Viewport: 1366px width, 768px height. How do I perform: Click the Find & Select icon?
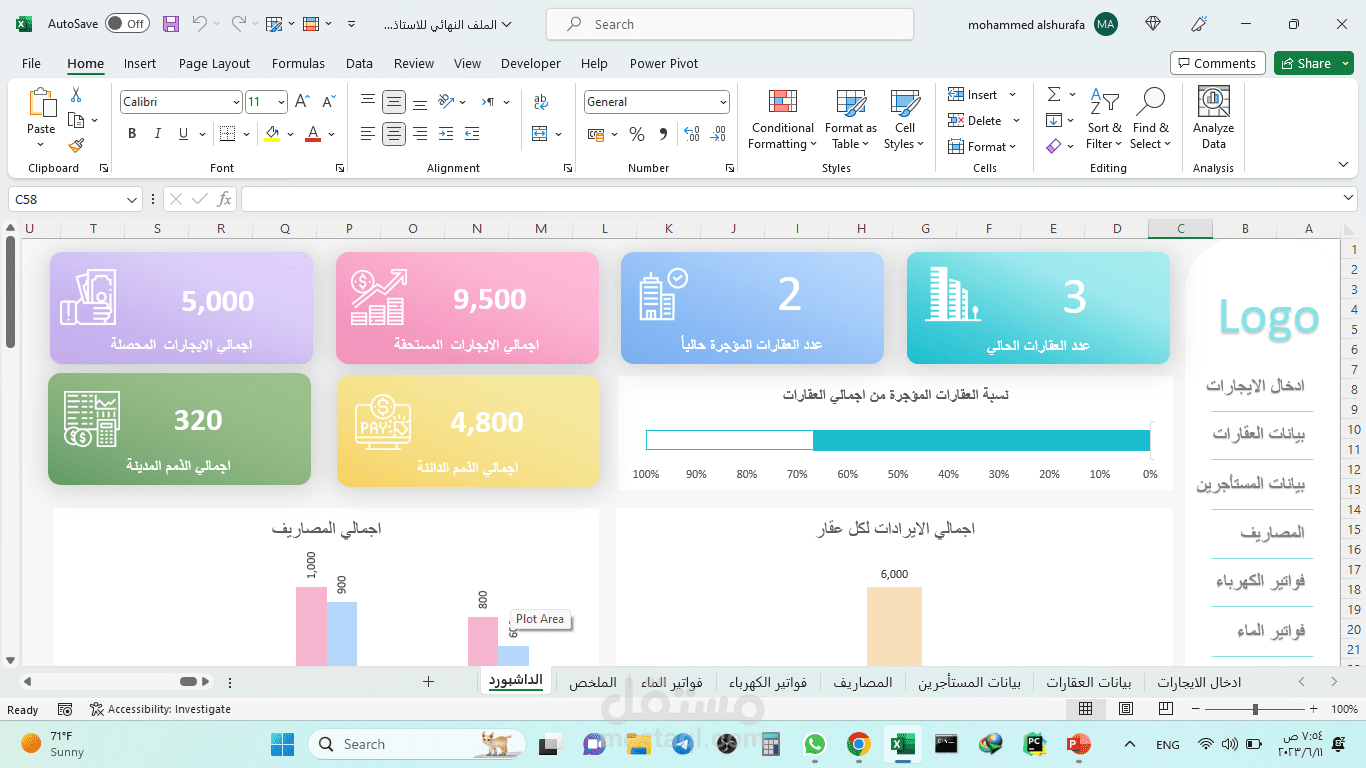1150,120
